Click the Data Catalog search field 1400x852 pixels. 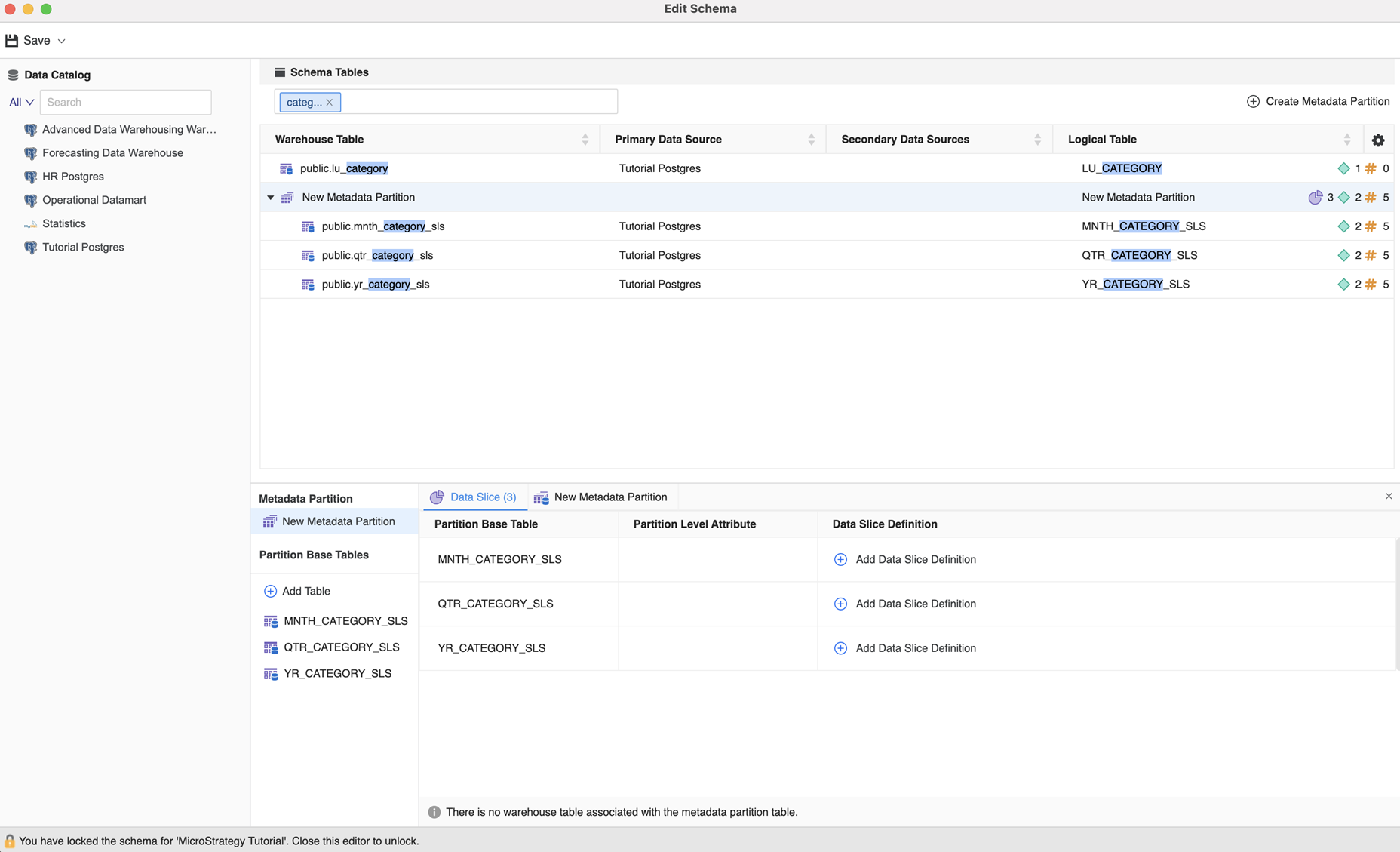[125, 102]
